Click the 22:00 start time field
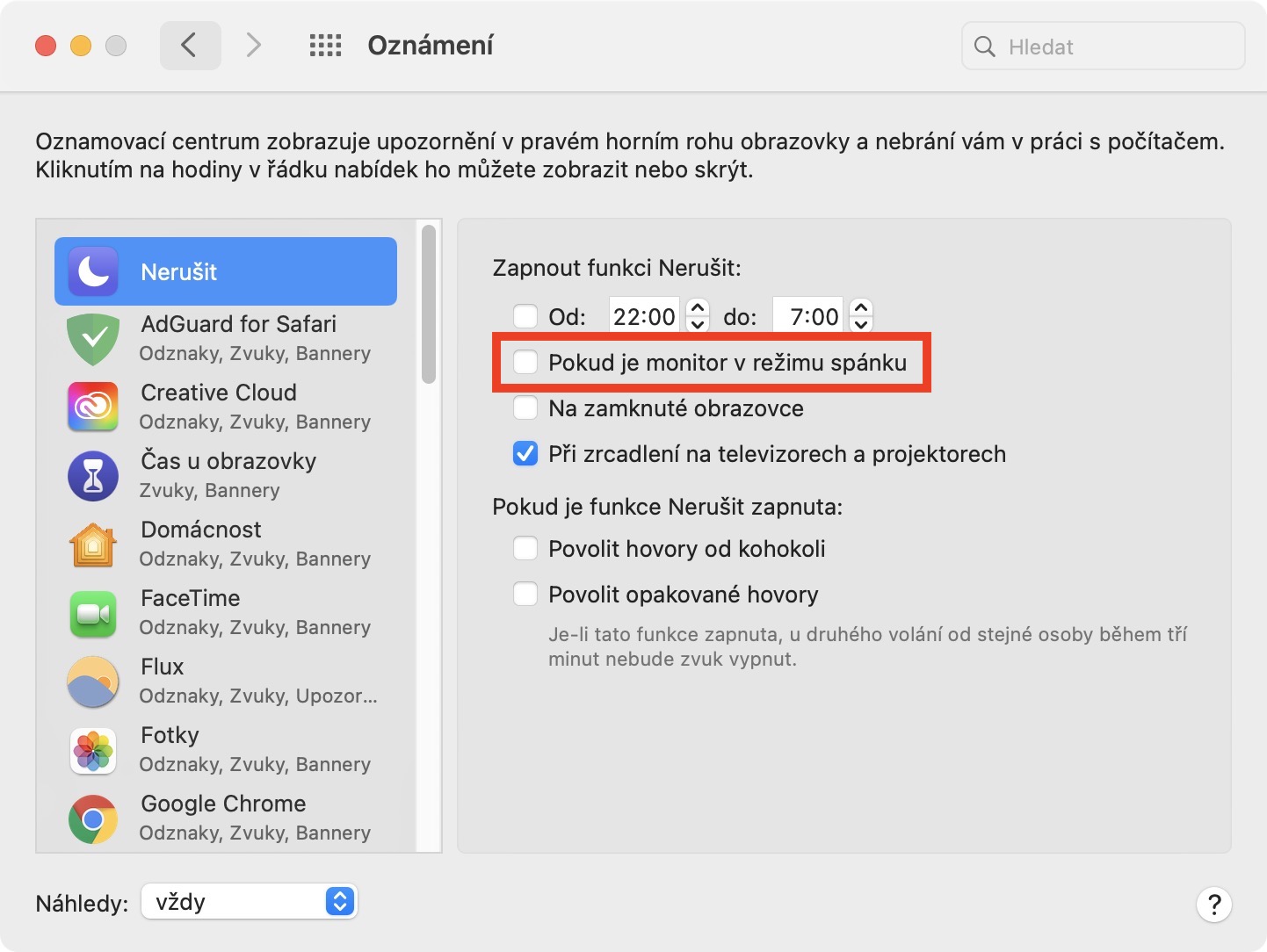Image resolution: width=1267 pixels, height=952 pixels. 645,316
